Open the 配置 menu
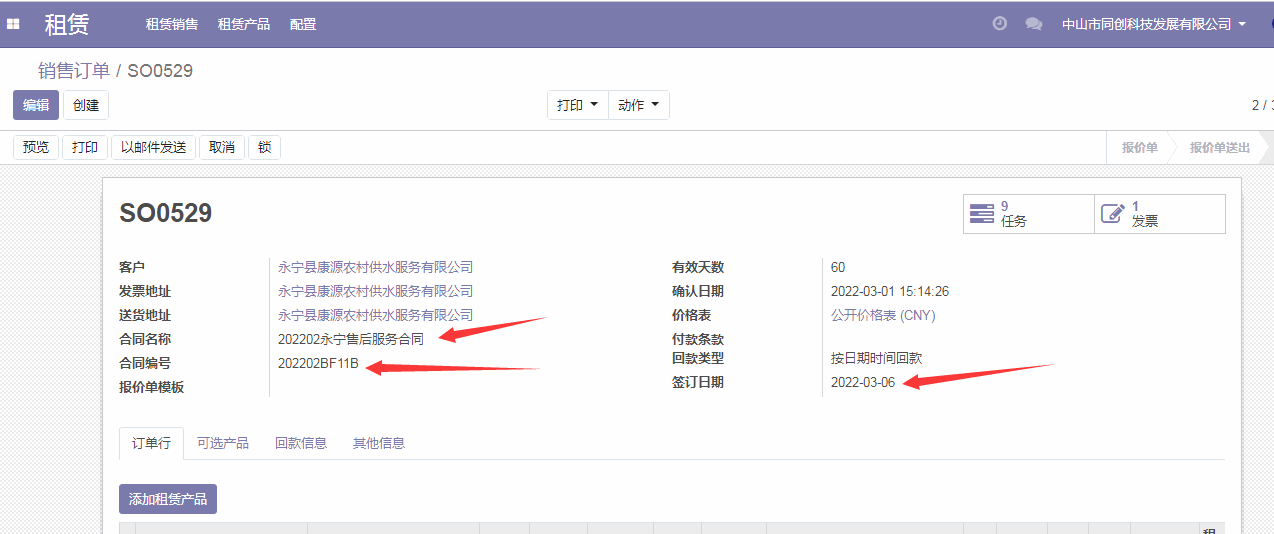 (303, 24)
